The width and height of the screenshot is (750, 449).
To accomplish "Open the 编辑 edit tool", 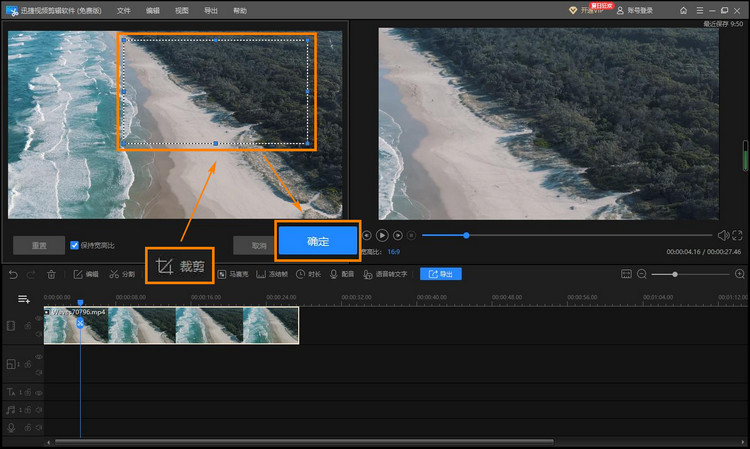I will coord(86,274).
